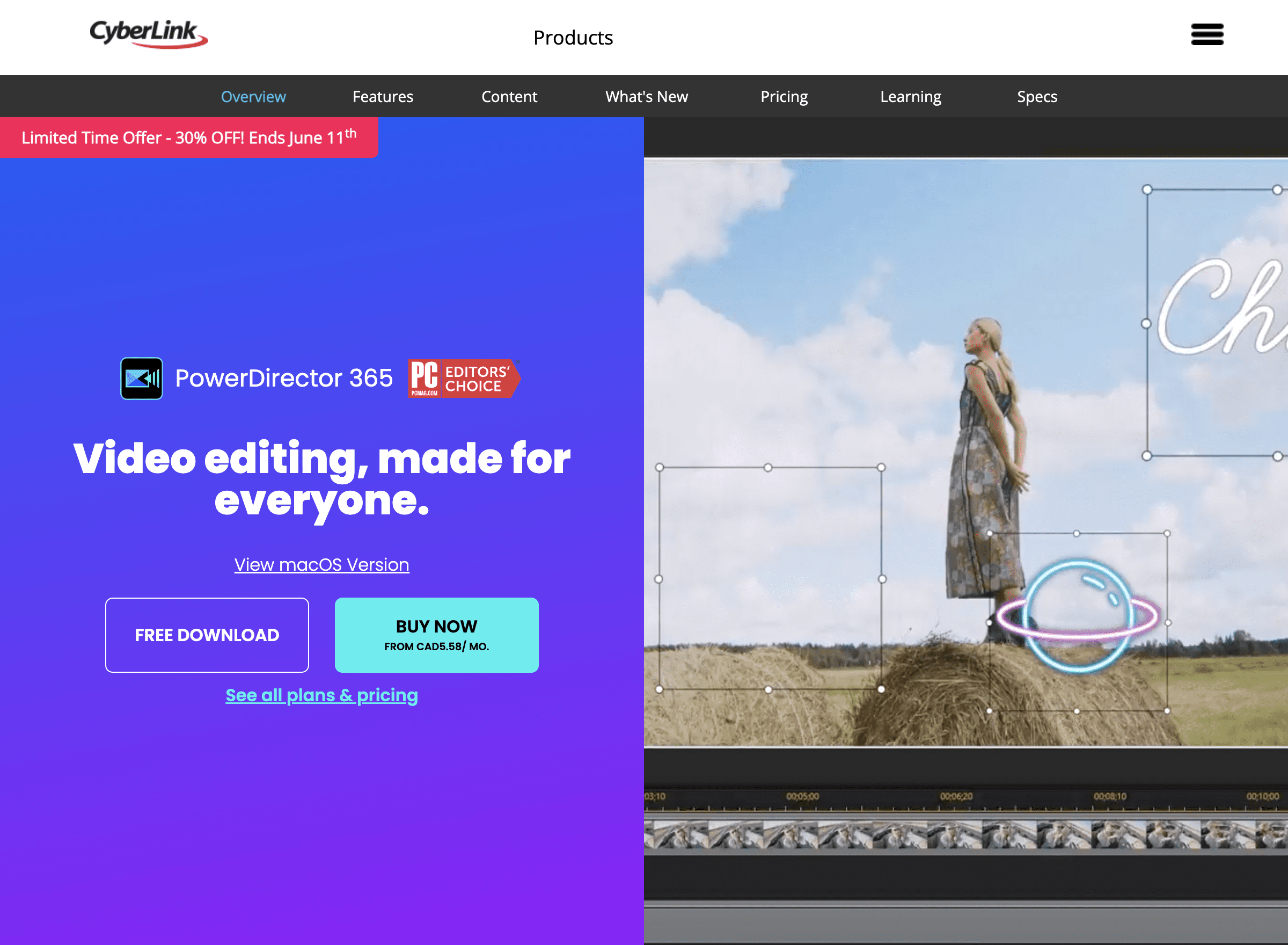Click the 00:06:20 timeline ruler mark
The width and height of the screenshot is (1288, 945).
956,797
